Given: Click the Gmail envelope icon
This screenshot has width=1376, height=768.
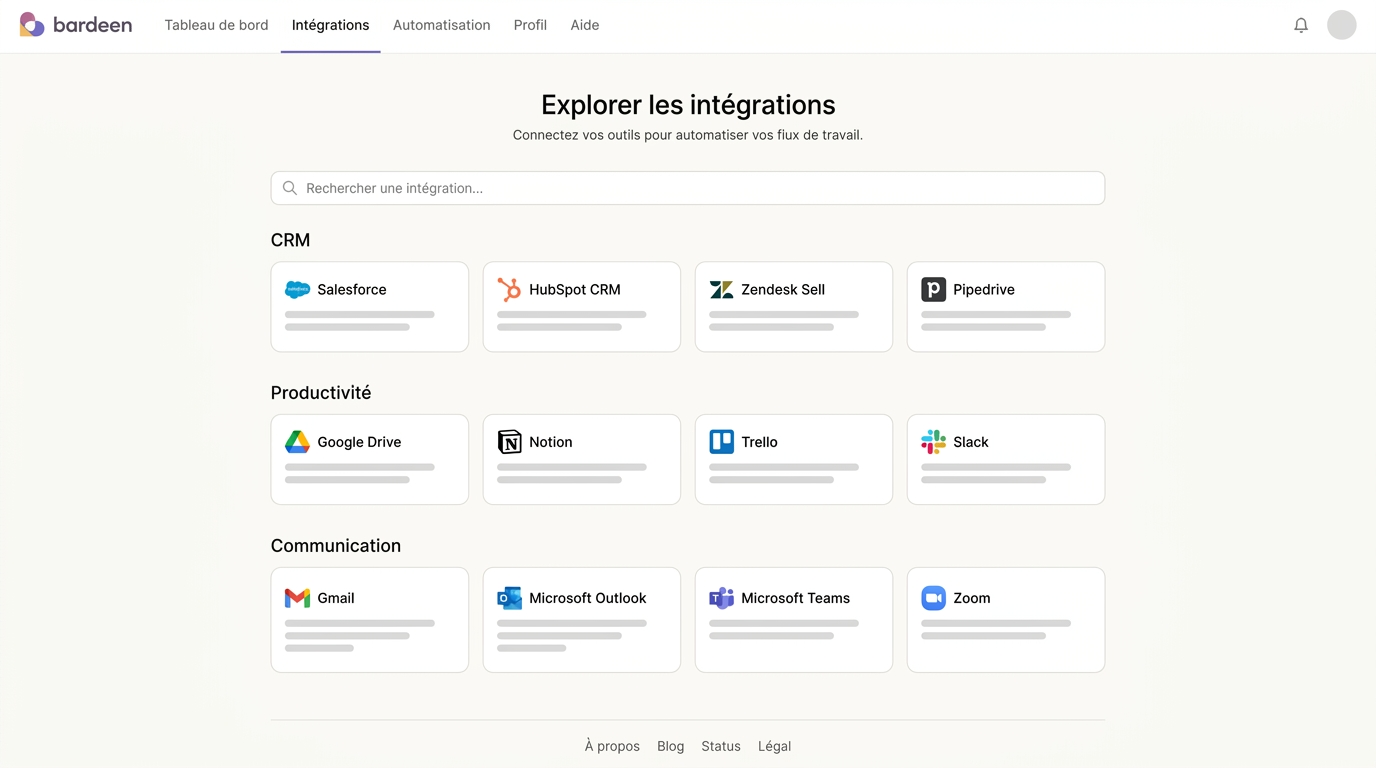Looking at the screenshot, I should 297,598.
